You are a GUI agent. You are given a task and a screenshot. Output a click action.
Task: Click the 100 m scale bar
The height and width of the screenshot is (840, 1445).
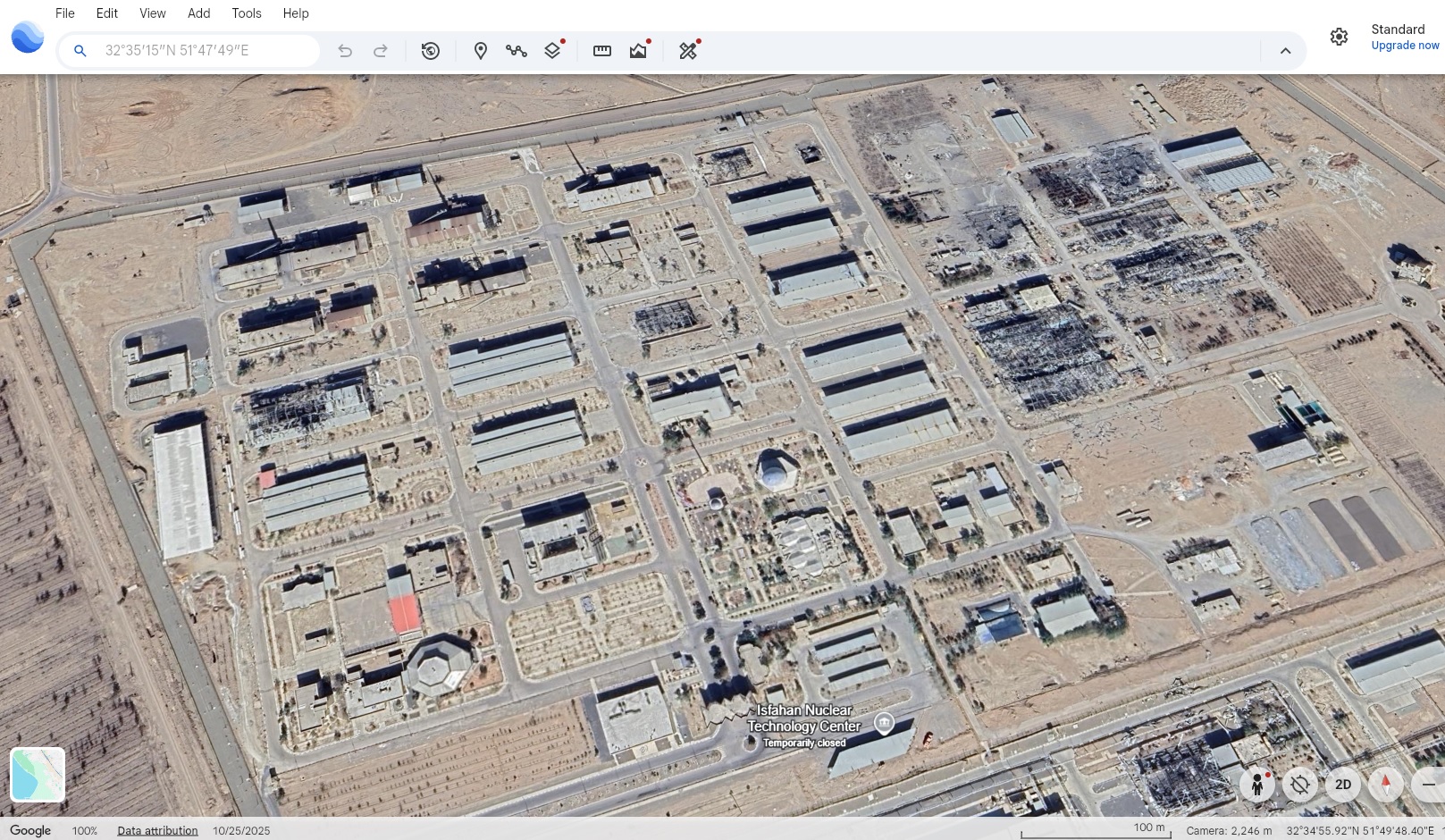[x=1096, y=830]
